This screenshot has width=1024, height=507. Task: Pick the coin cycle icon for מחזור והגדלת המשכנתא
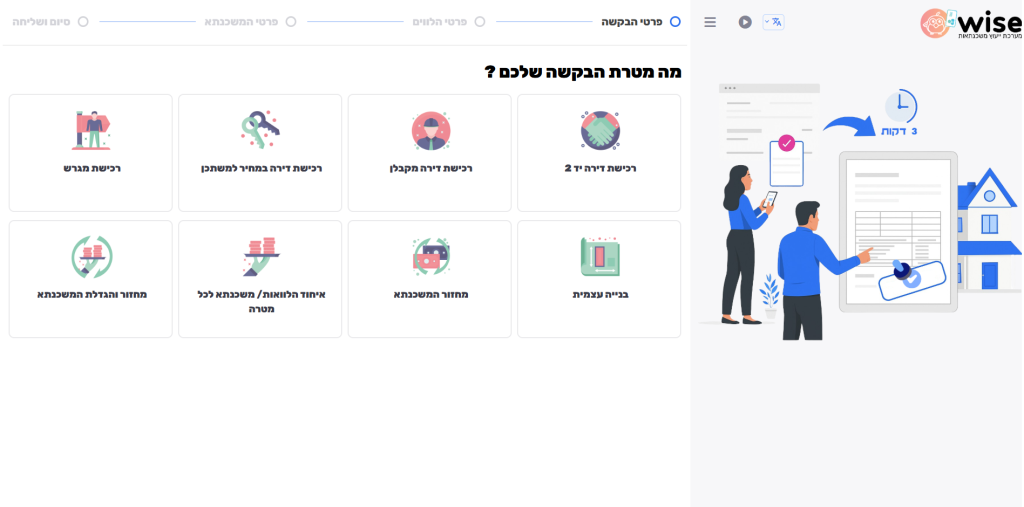click(x=91, y=256)
